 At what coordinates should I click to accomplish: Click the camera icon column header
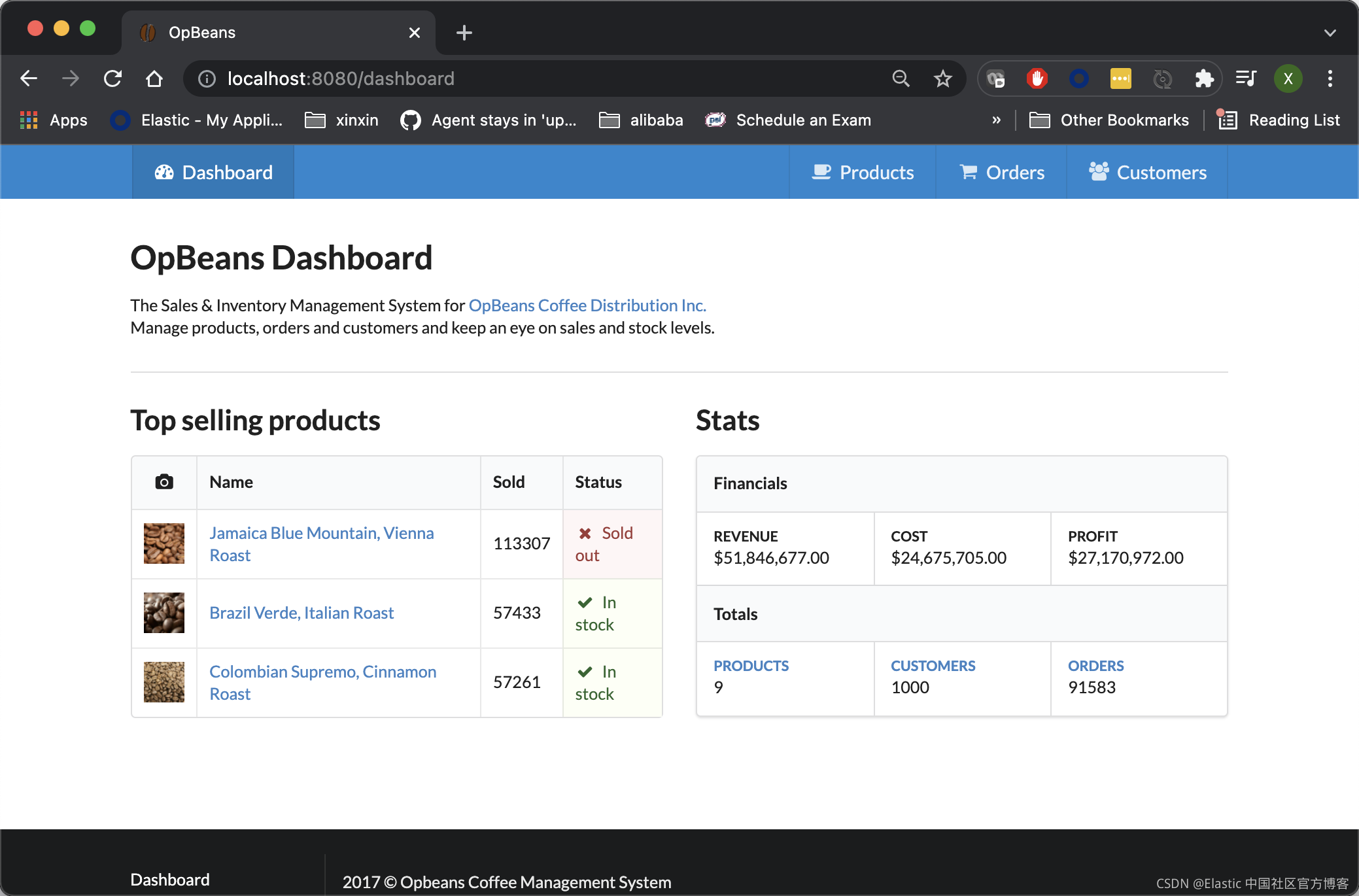point(164,482)
